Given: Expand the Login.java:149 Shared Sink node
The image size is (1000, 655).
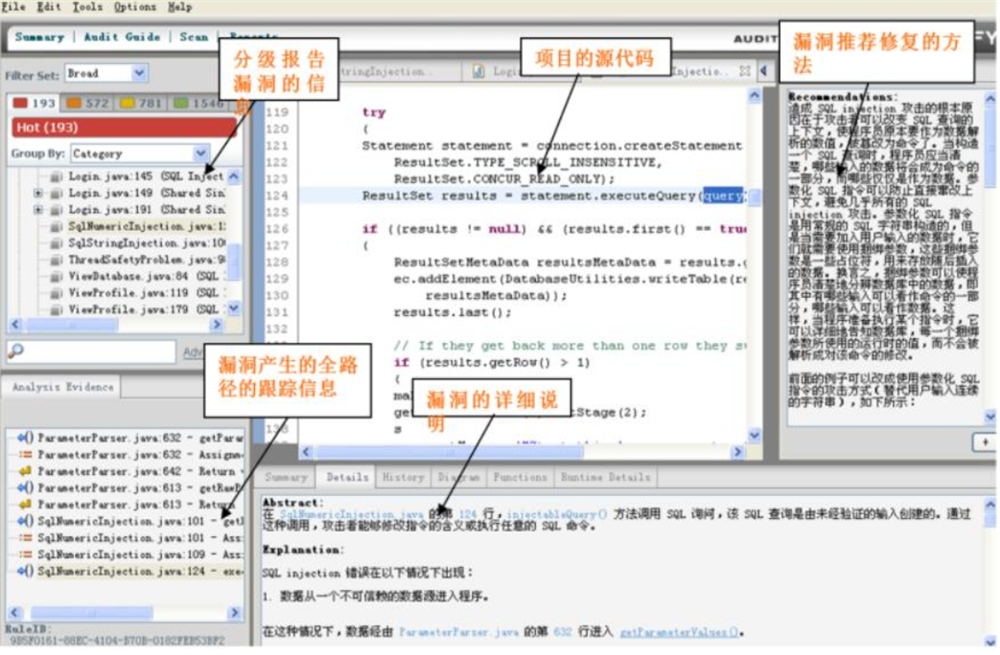Looking at the screenshot, I should (38, 193).
